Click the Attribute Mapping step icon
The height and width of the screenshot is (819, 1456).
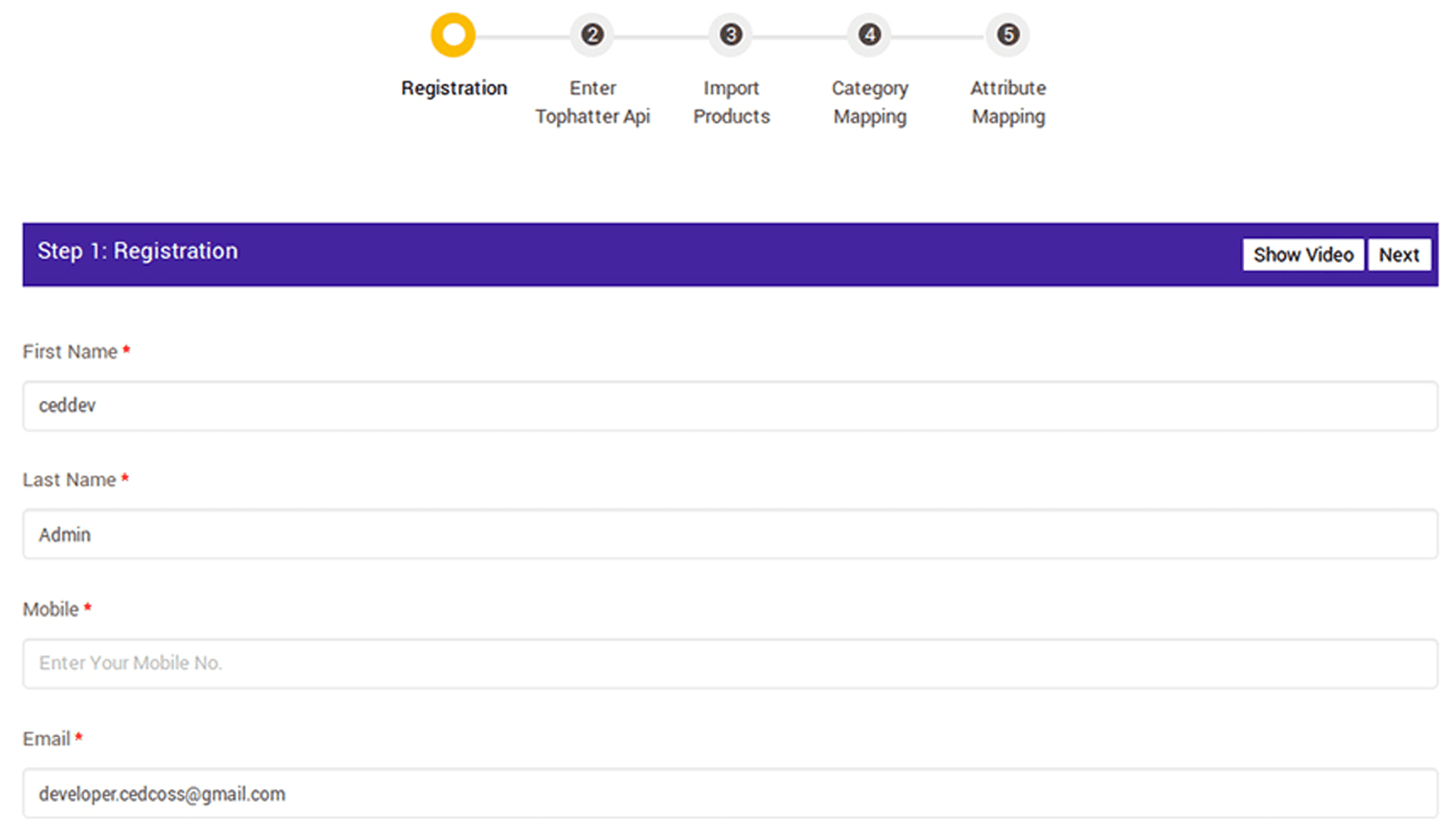[x=1007, y=35]
